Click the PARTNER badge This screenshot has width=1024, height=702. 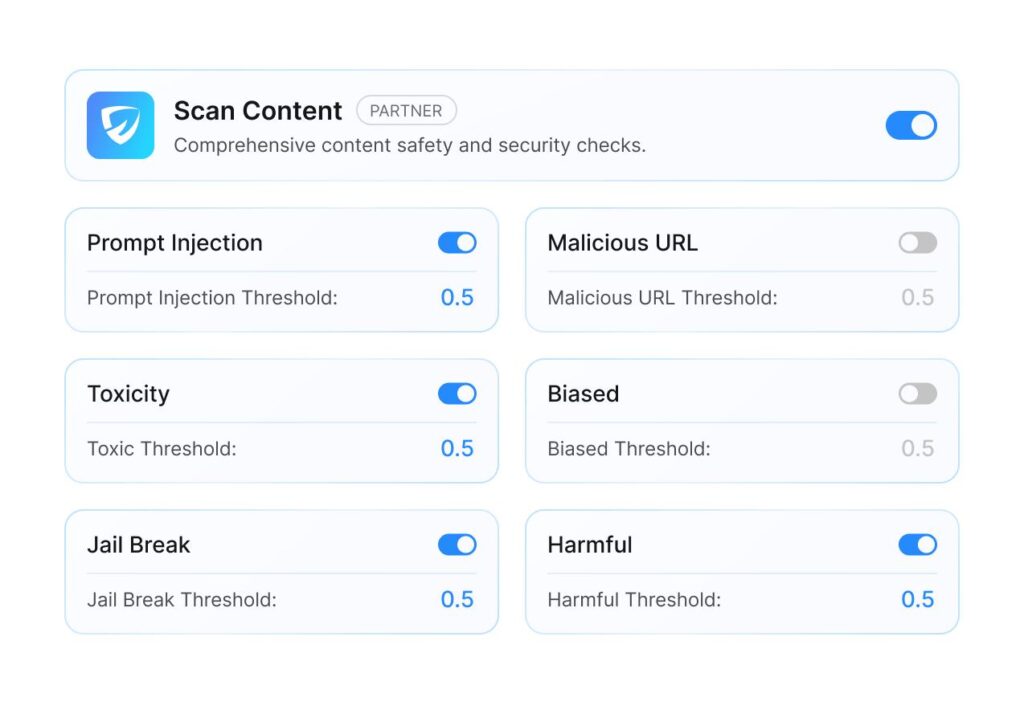point(406,111)
